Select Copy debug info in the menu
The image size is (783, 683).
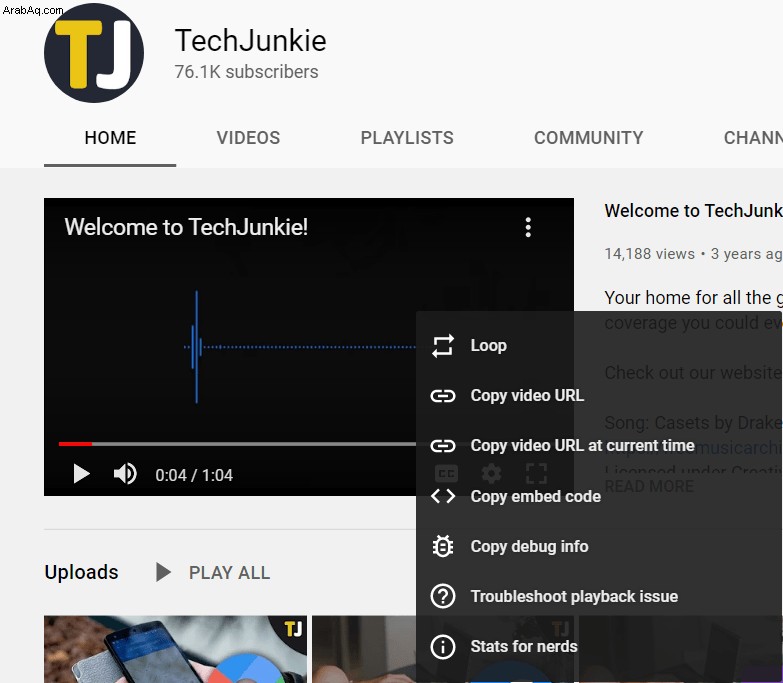click(x=598, y=546)
